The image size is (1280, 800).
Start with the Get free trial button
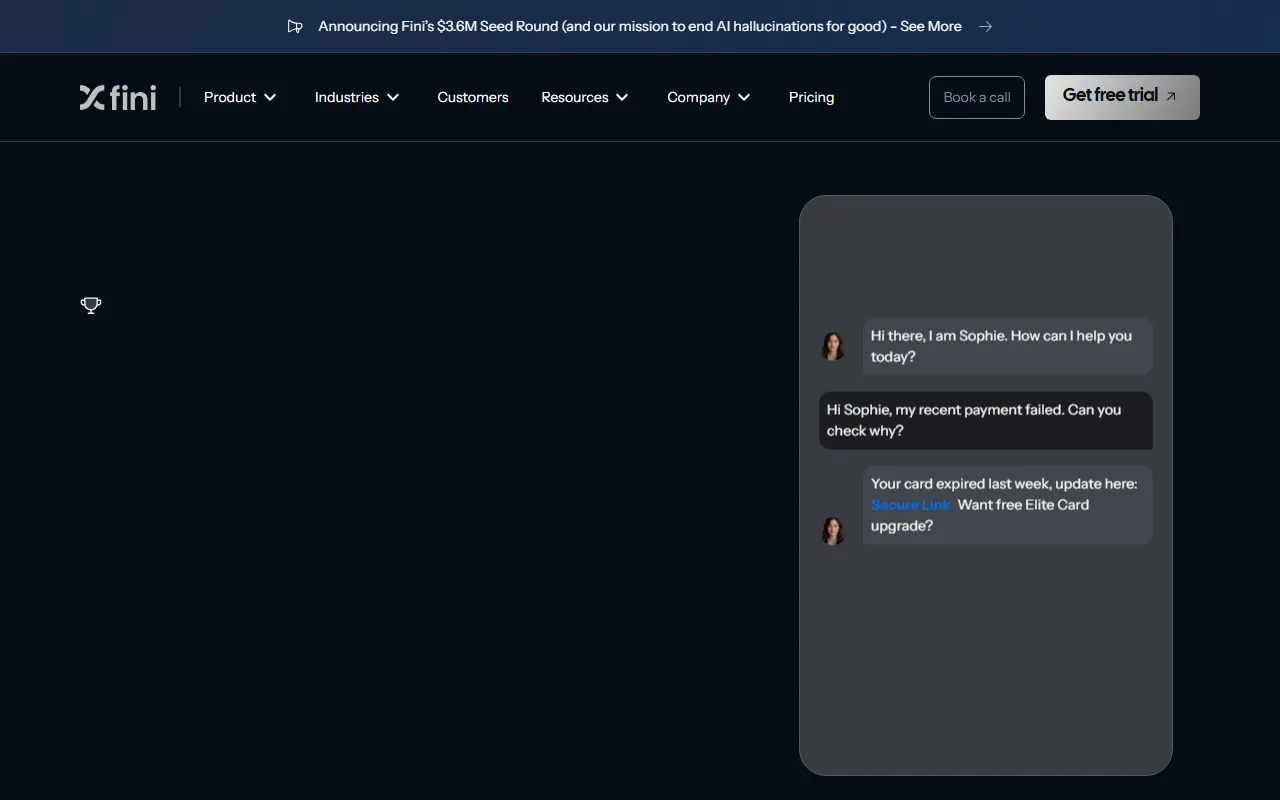1110,96
